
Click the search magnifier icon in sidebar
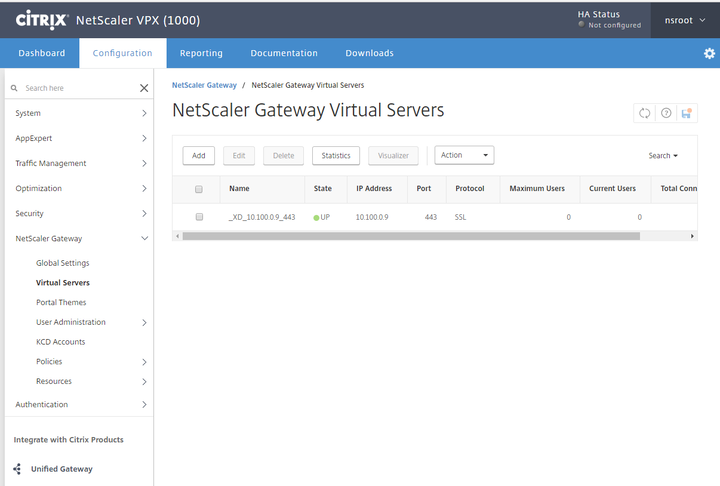14,88
